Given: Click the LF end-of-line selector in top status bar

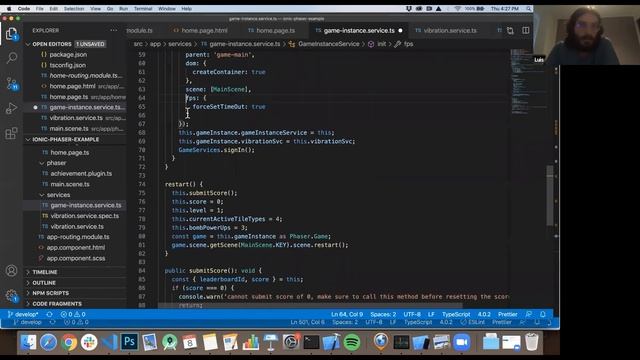Looking at the screenshot, I should point(431,314).
